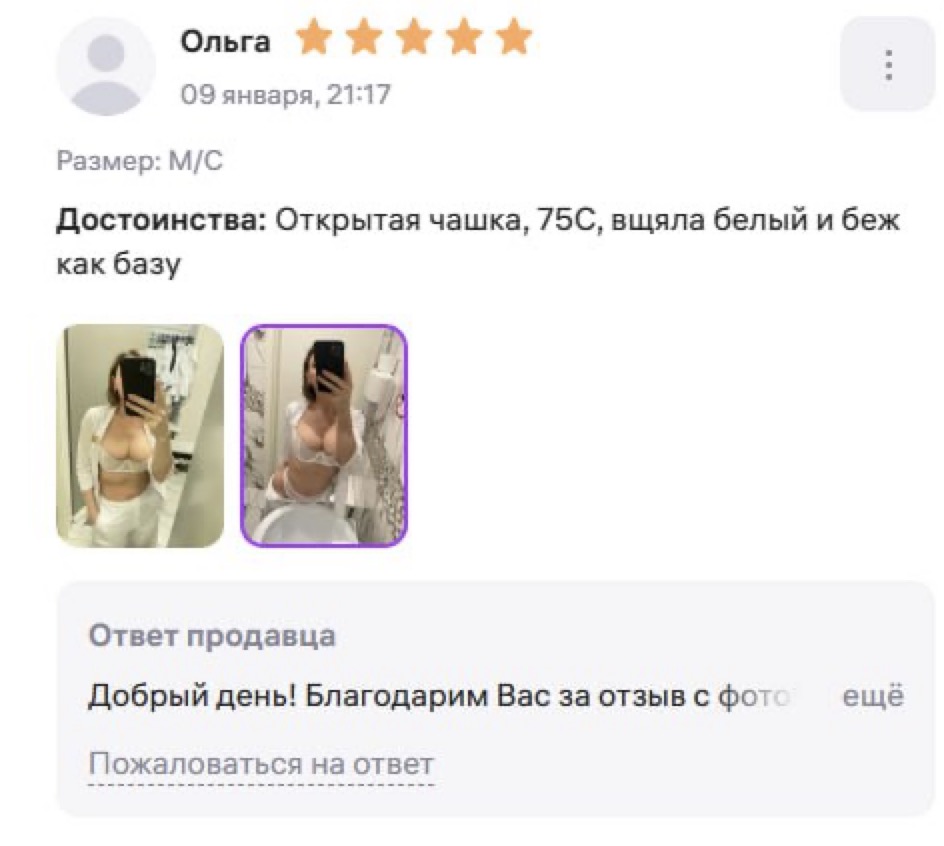Click the 'Добрый день!' greeting in reply
The height and width of the screenshot is (846, 944).
(192, 697)
